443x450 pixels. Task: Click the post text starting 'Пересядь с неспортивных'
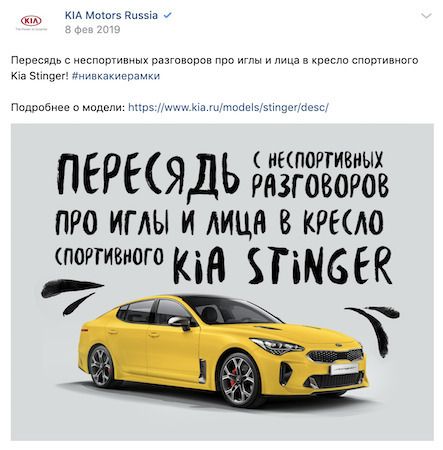tap(214, 68)
